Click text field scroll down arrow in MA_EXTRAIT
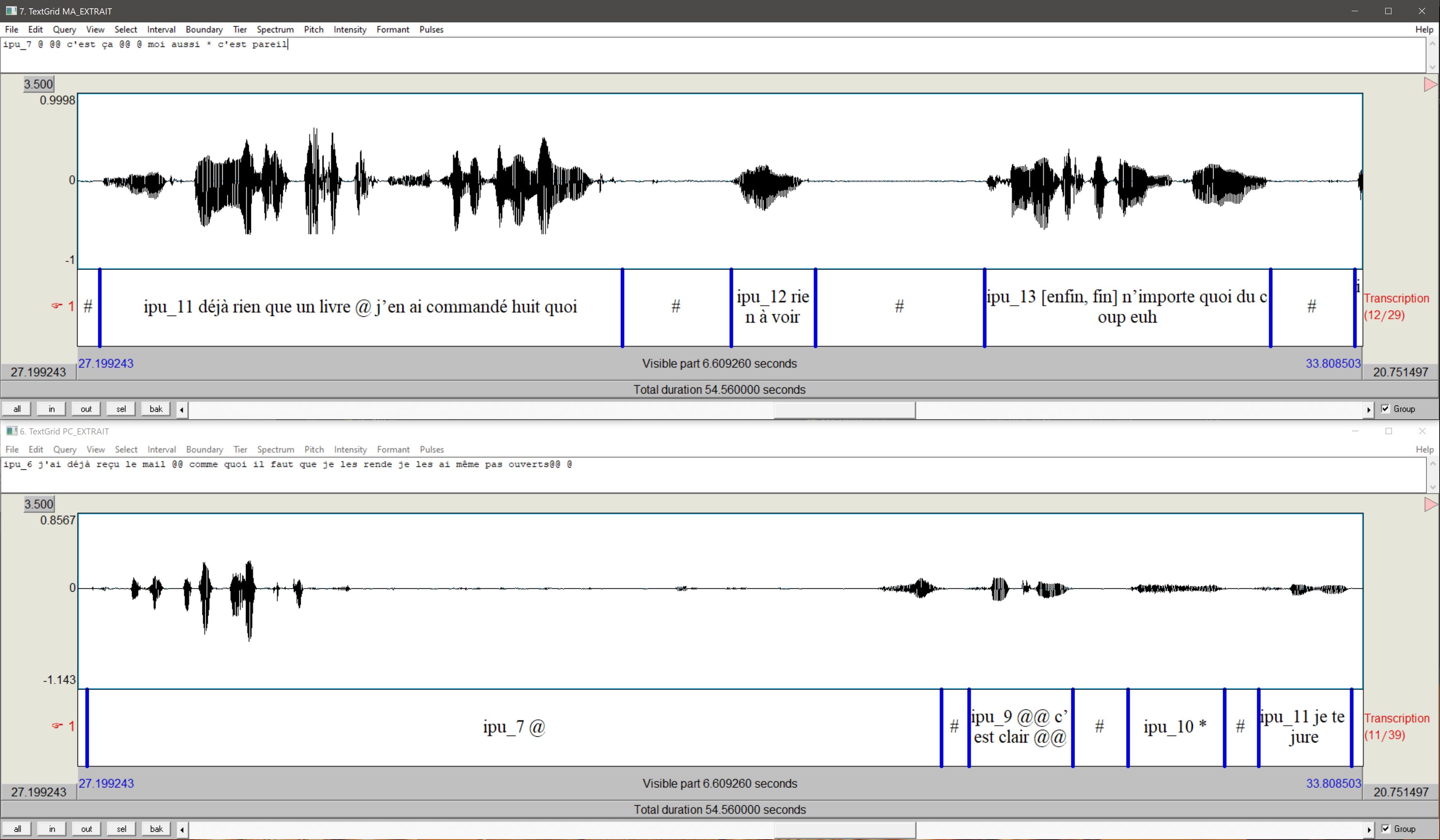The width and height of the screenshot is (1440, 840). click(1432, 67)
